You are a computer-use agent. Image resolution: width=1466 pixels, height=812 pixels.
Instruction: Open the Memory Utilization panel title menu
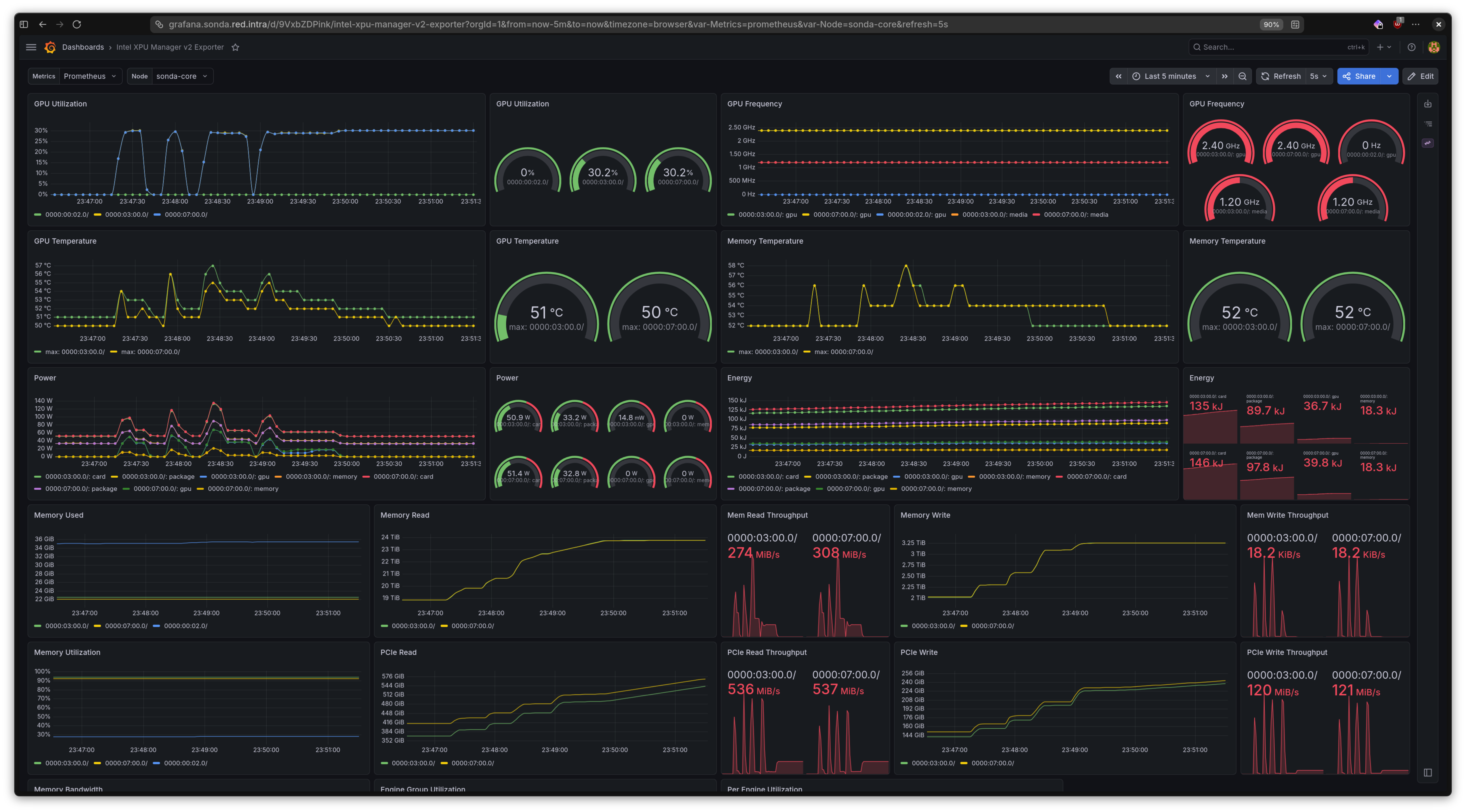67,652
